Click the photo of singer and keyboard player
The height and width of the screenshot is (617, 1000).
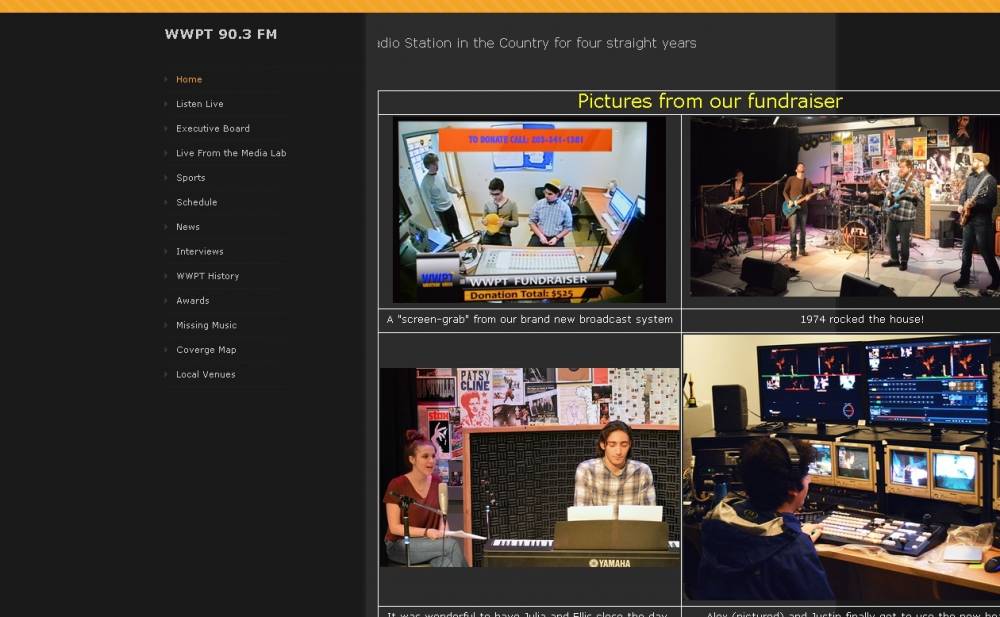(x=529, y=467)
